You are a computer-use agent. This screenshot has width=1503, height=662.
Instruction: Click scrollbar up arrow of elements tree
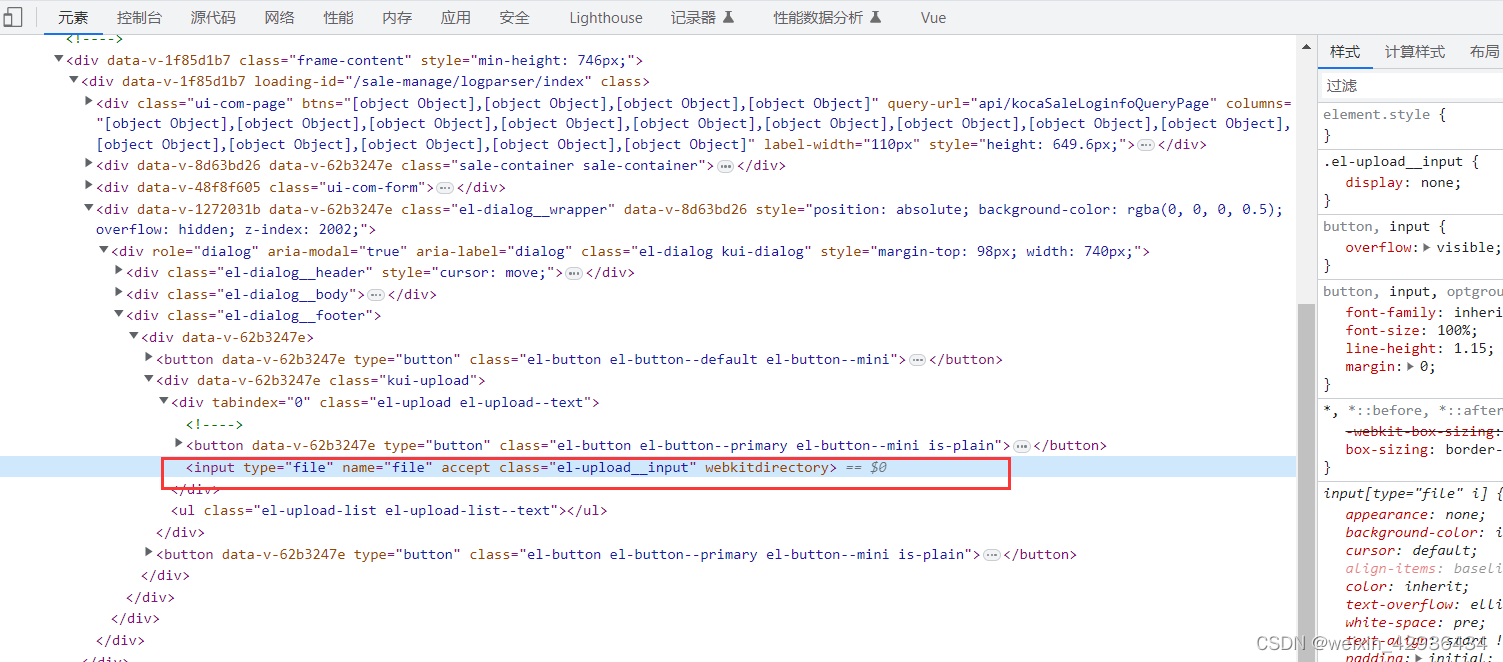(x=1306, y=46)
